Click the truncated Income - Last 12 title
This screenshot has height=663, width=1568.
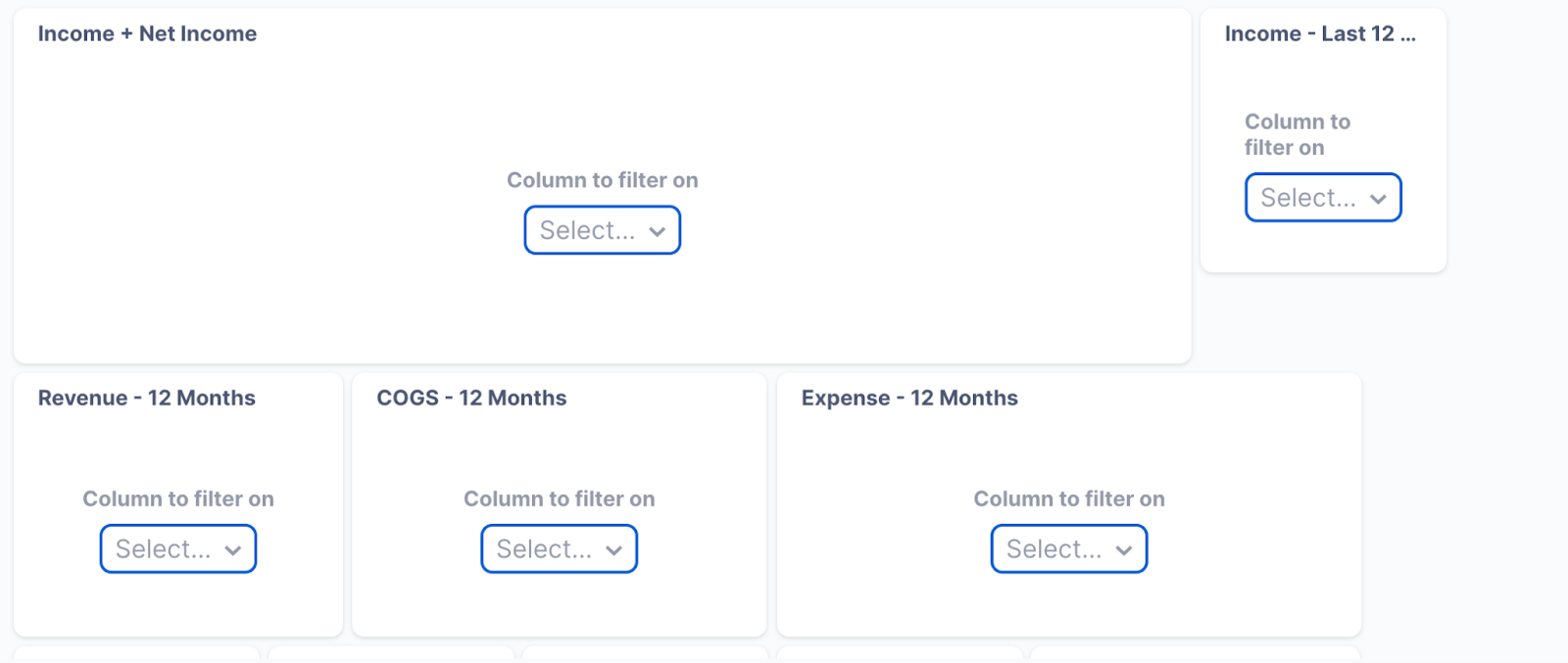[x=1320, y=33]
